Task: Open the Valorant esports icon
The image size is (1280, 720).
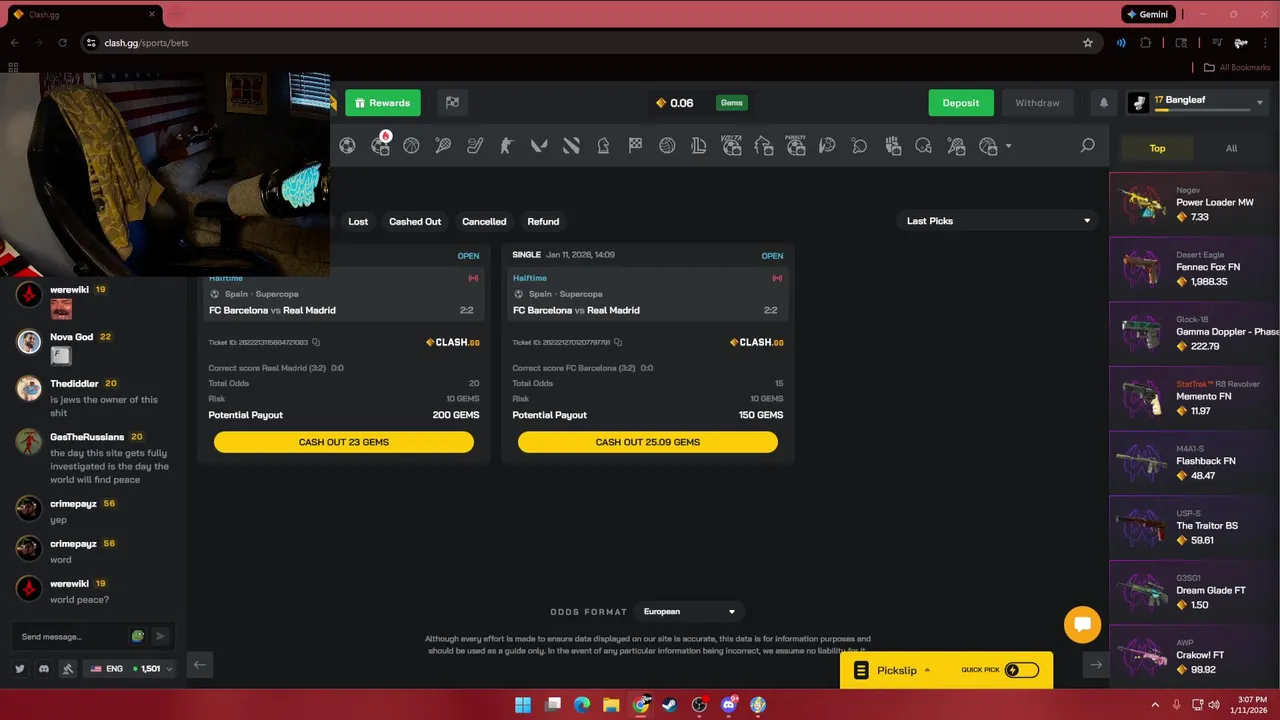Action: click(x=539, y=146)
